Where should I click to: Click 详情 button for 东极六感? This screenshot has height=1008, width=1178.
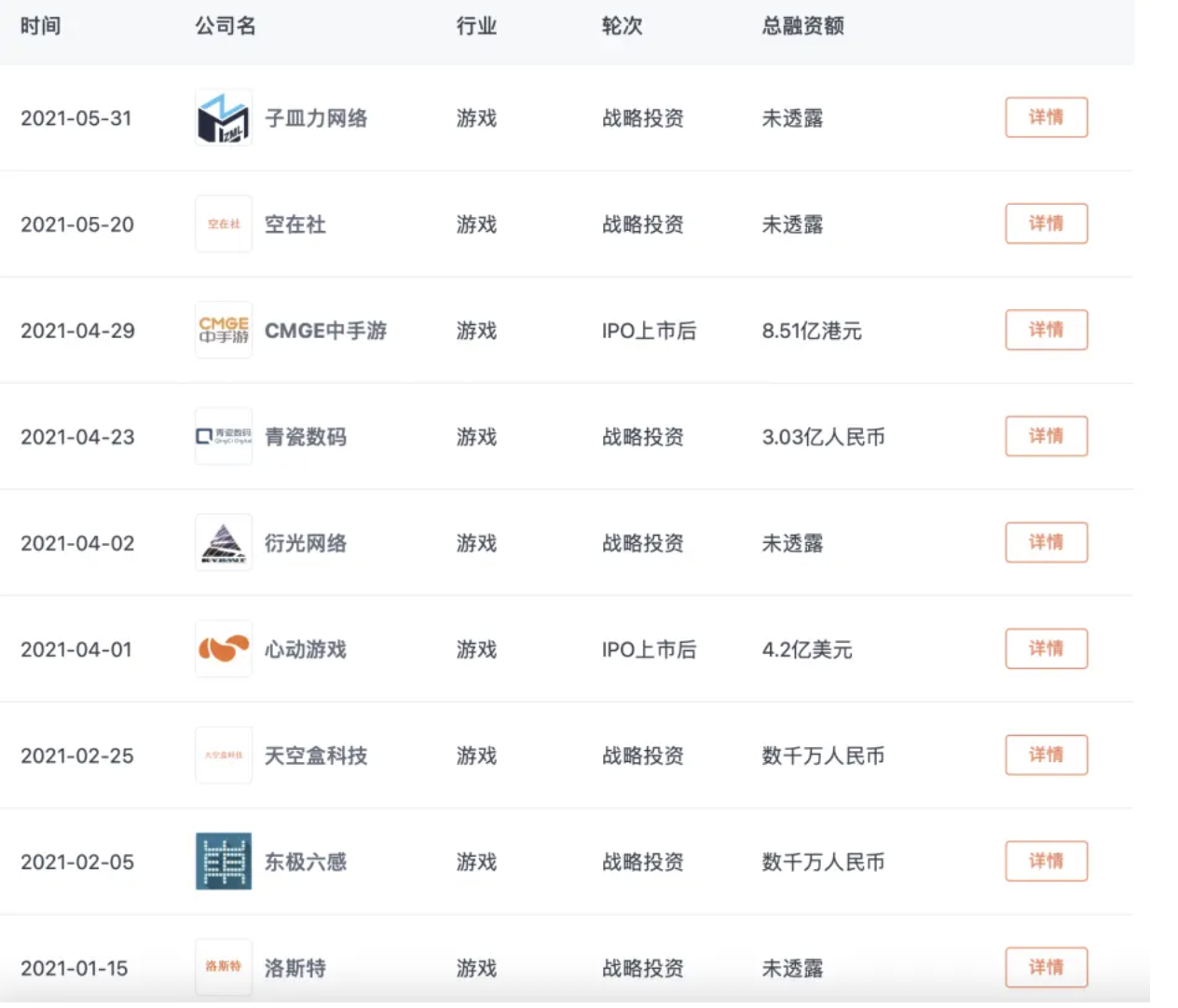(x=1046, y=861)
